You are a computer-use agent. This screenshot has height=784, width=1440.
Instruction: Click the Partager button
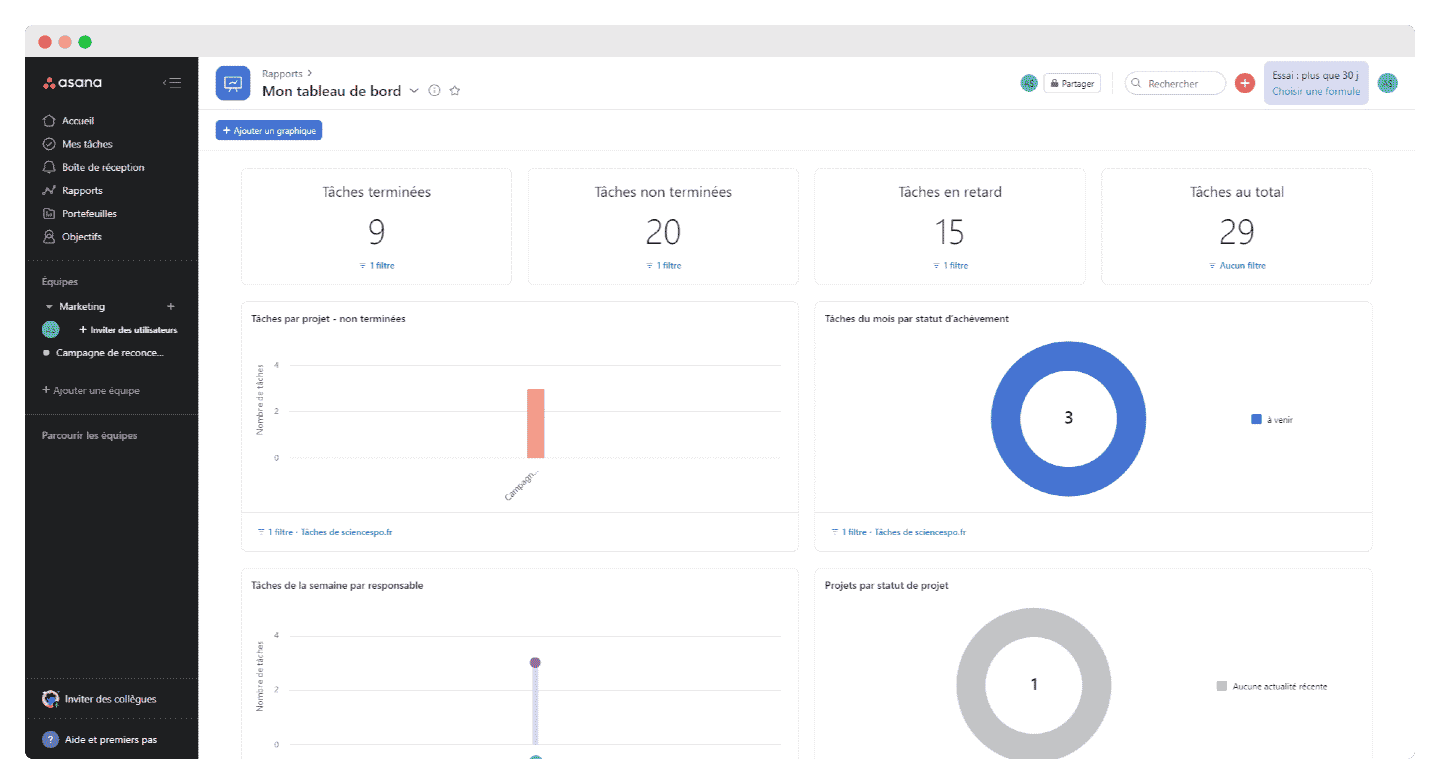(x=1072, y=84)
